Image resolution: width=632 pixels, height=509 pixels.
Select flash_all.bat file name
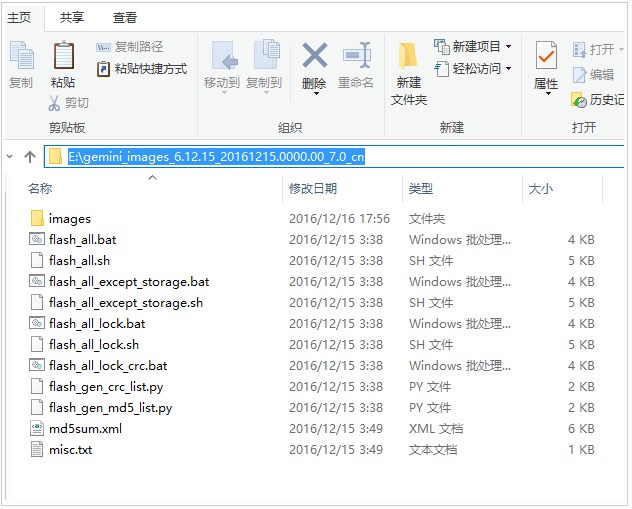pyautogui.click(x=83, y=240)
